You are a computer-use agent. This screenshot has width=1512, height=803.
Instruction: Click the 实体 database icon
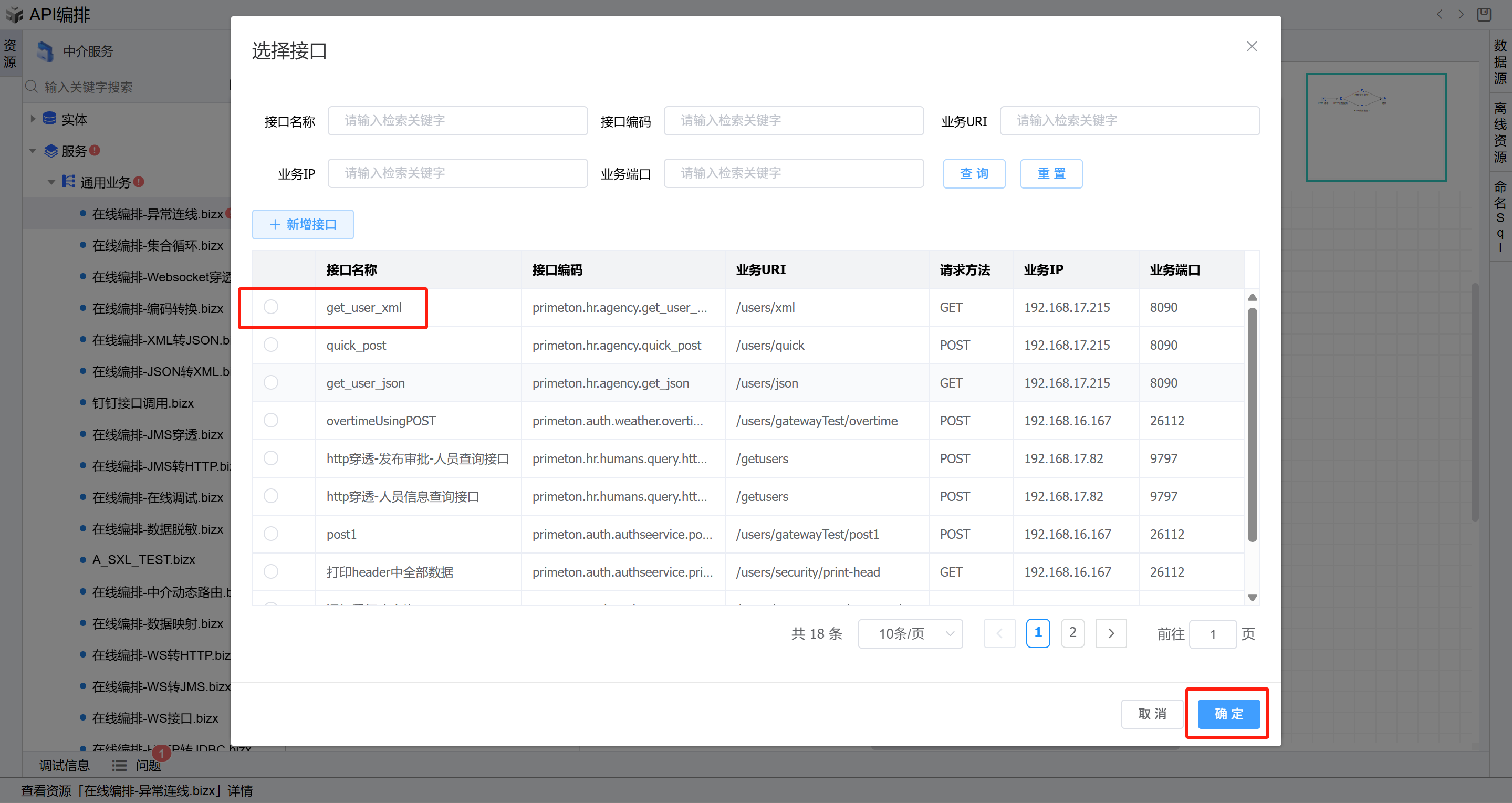(x=50, y=119)
